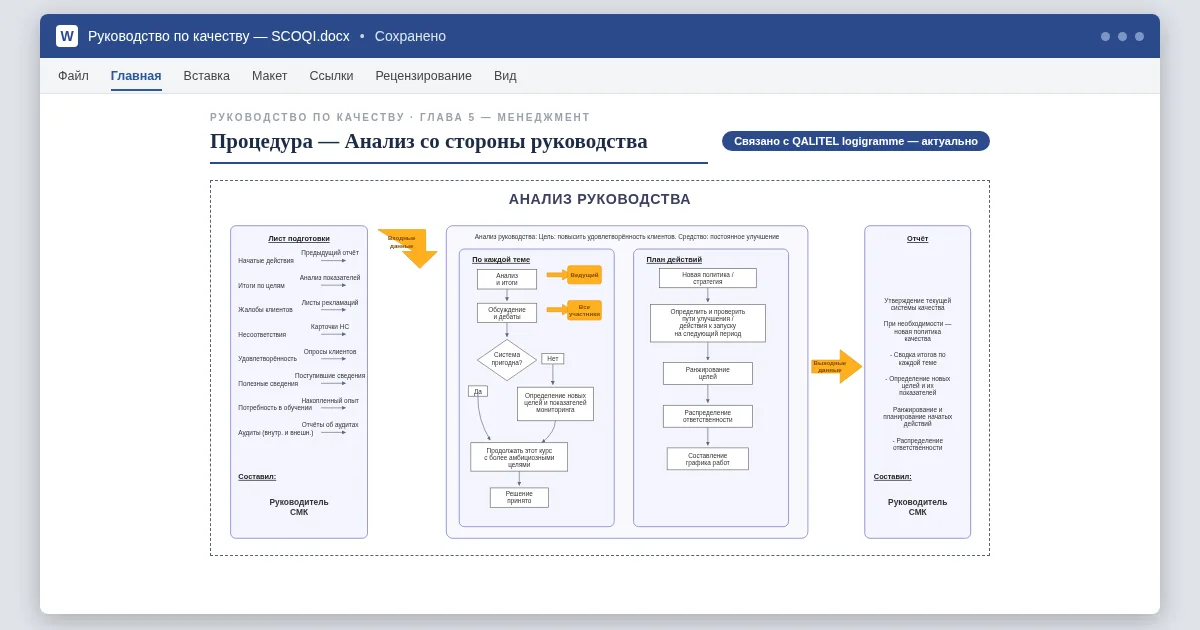Viewport: 1200px width, 630px height.
Task: Select the Решение принято box
Action: (519, 497)
